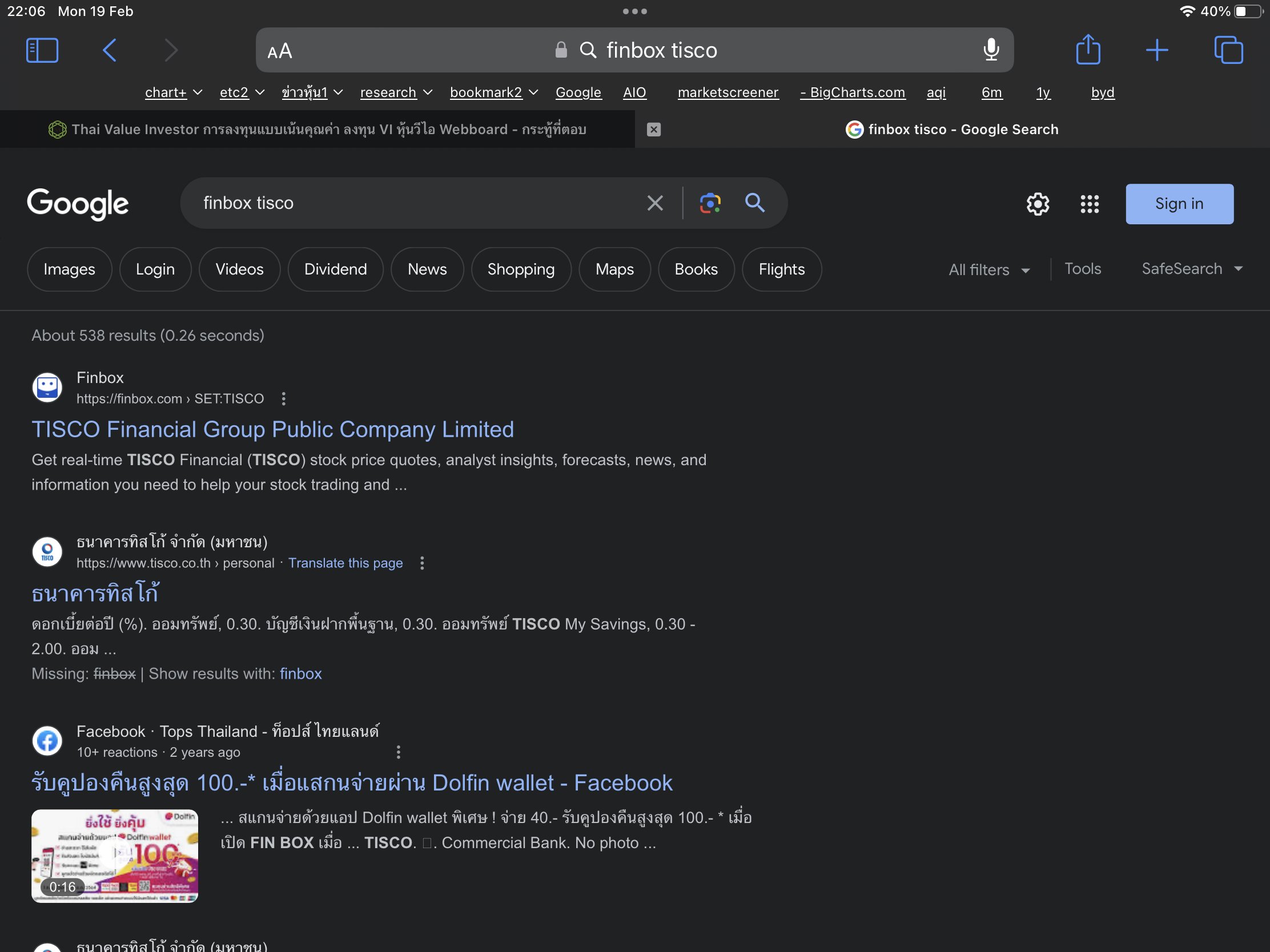1270x952 pixels.
Task: Select the Books filter chip
Action: [x=696, y=270]
